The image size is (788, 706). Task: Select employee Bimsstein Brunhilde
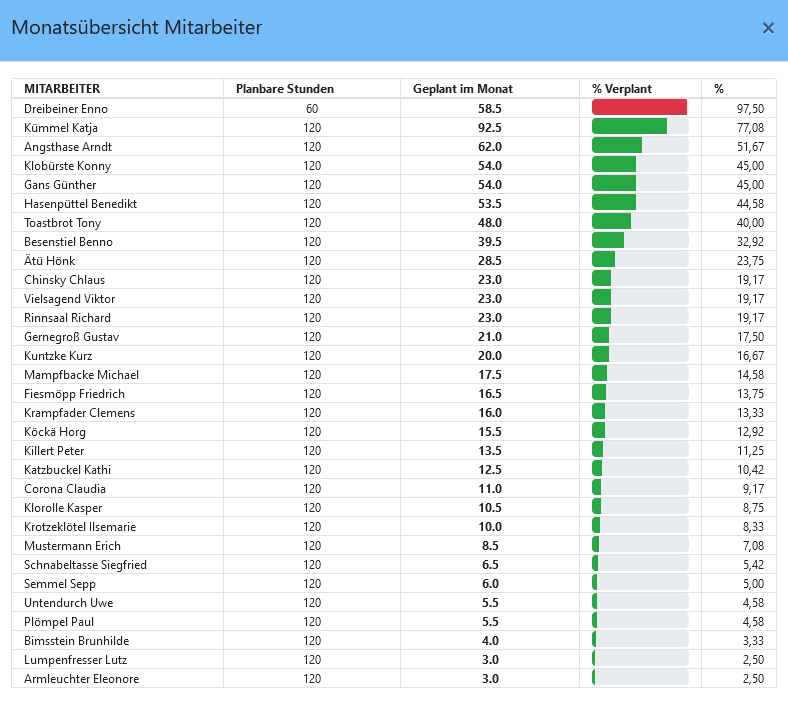(x=76, y=641)
